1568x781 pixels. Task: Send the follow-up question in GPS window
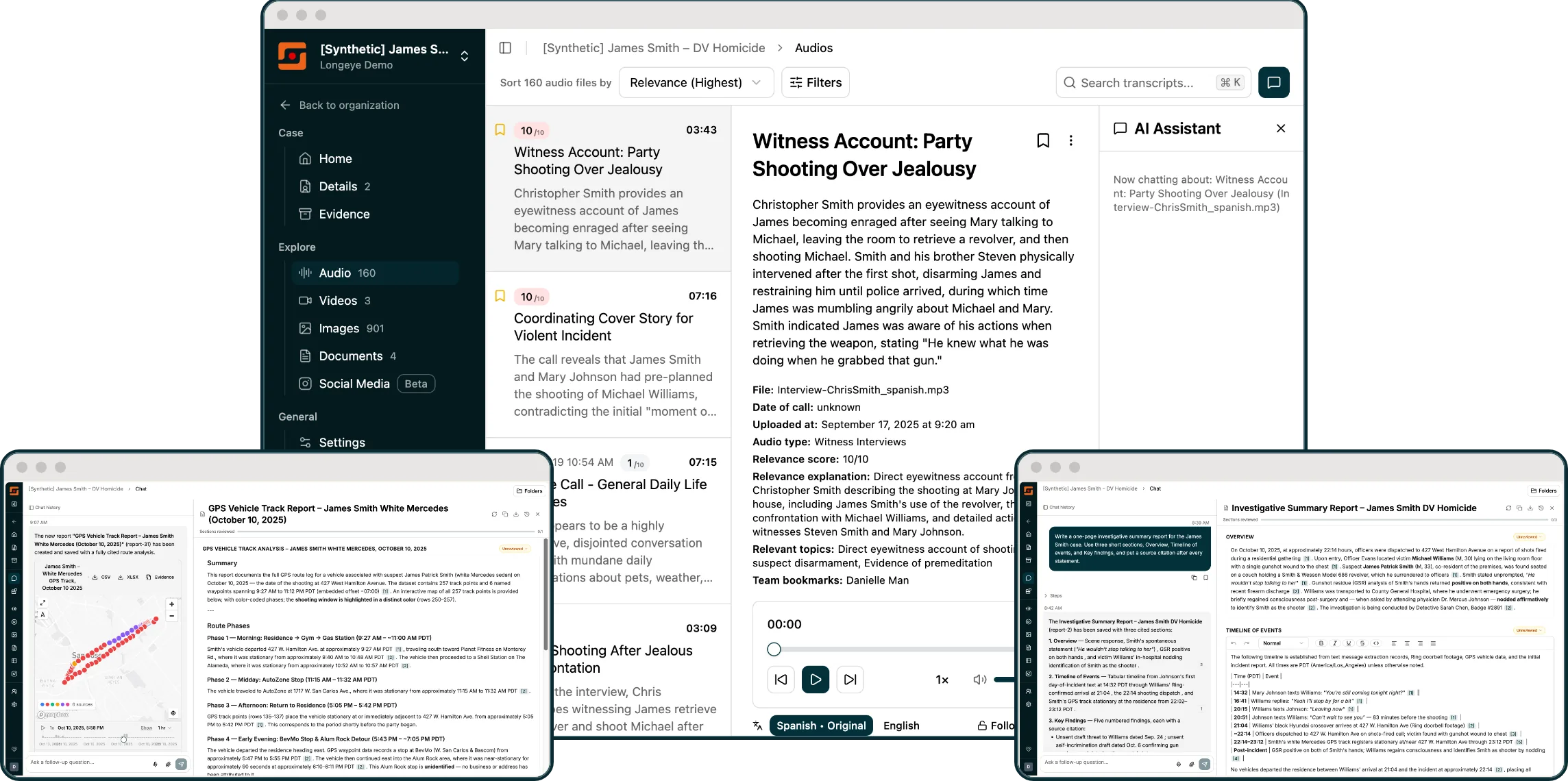click(181, 764)
